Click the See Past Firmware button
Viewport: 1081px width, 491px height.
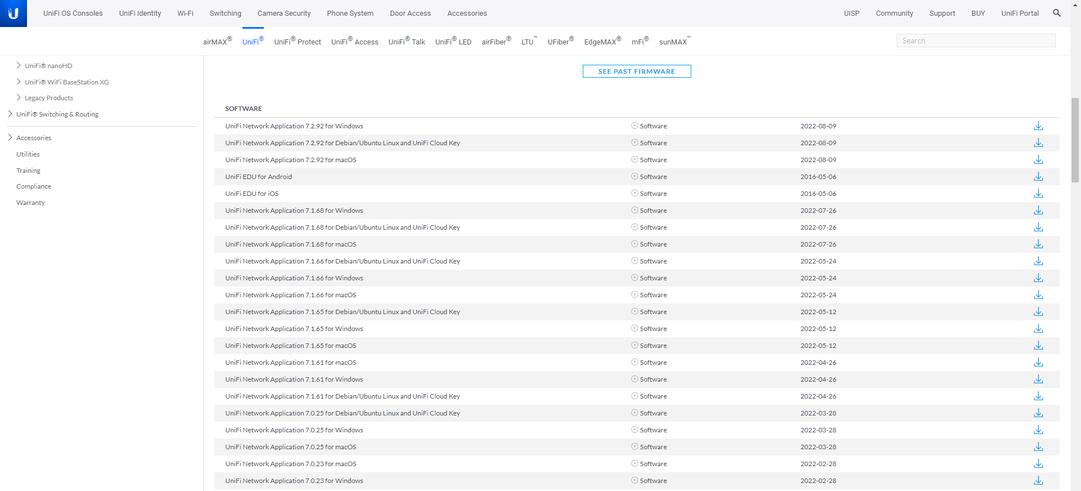tap(636, 72)
